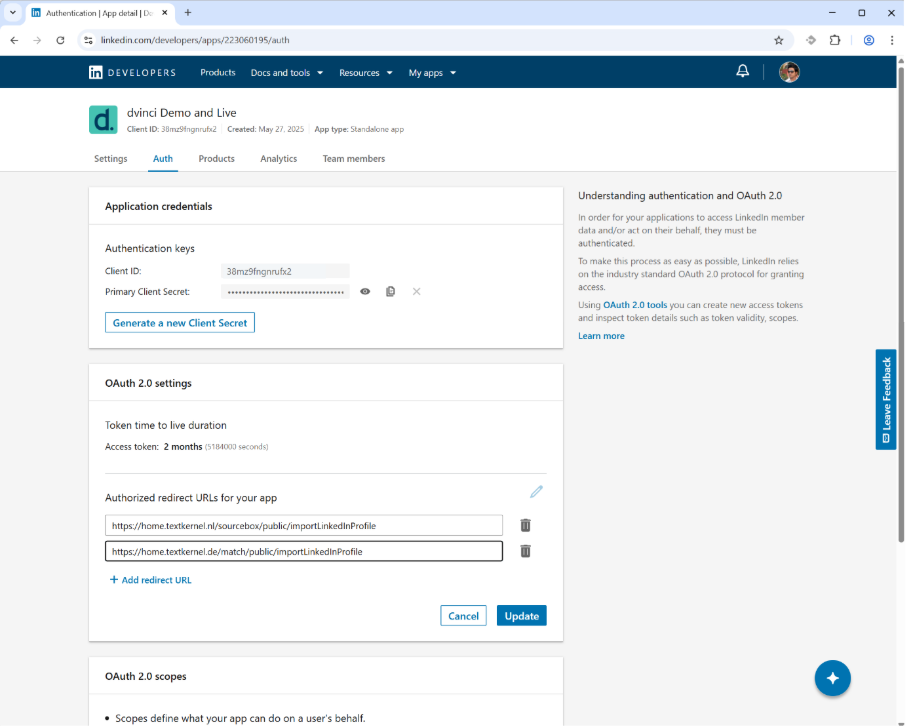
Task: Click the Client ID value field
Action: point(285,271)
